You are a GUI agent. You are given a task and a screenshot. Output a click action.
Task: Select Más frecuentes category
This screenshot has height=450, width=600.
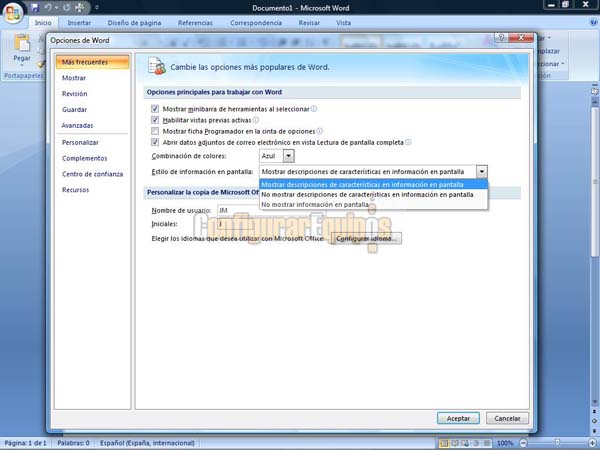coord(92,62)
